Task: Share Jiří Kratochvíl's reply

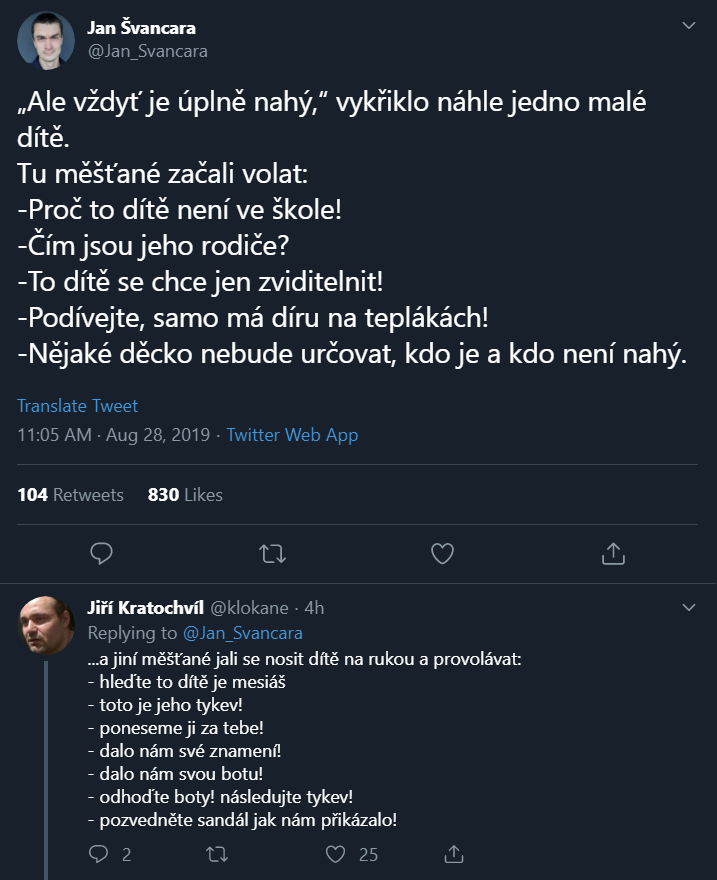Action: pos(454,854)
